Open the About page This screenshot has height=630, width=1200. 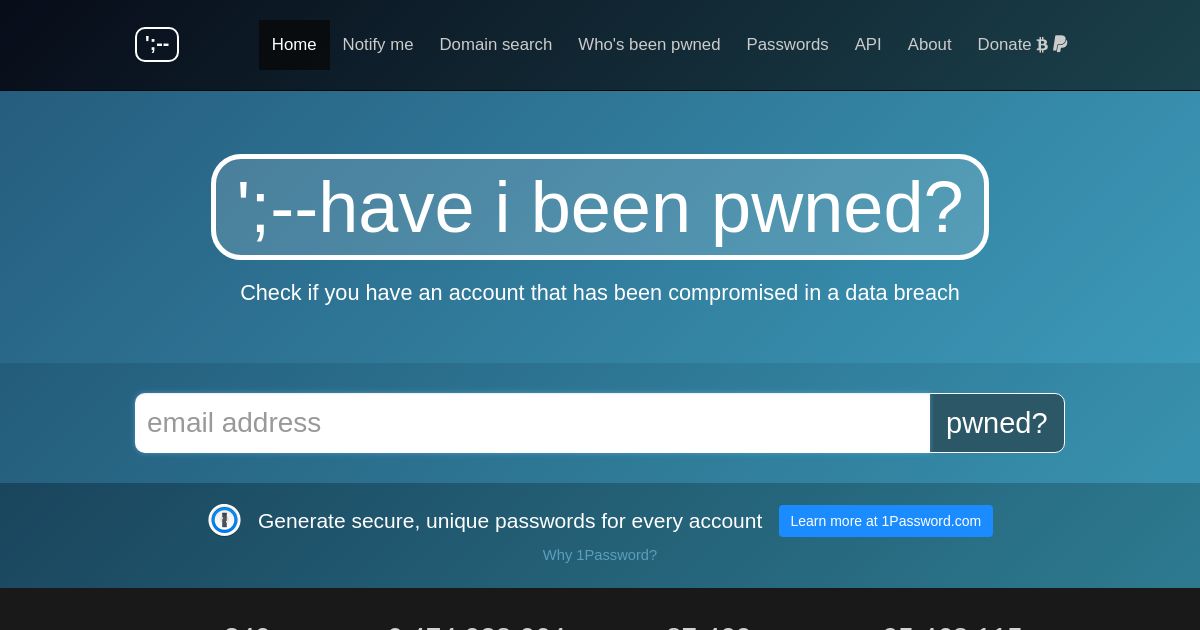[x=929, y=45]
